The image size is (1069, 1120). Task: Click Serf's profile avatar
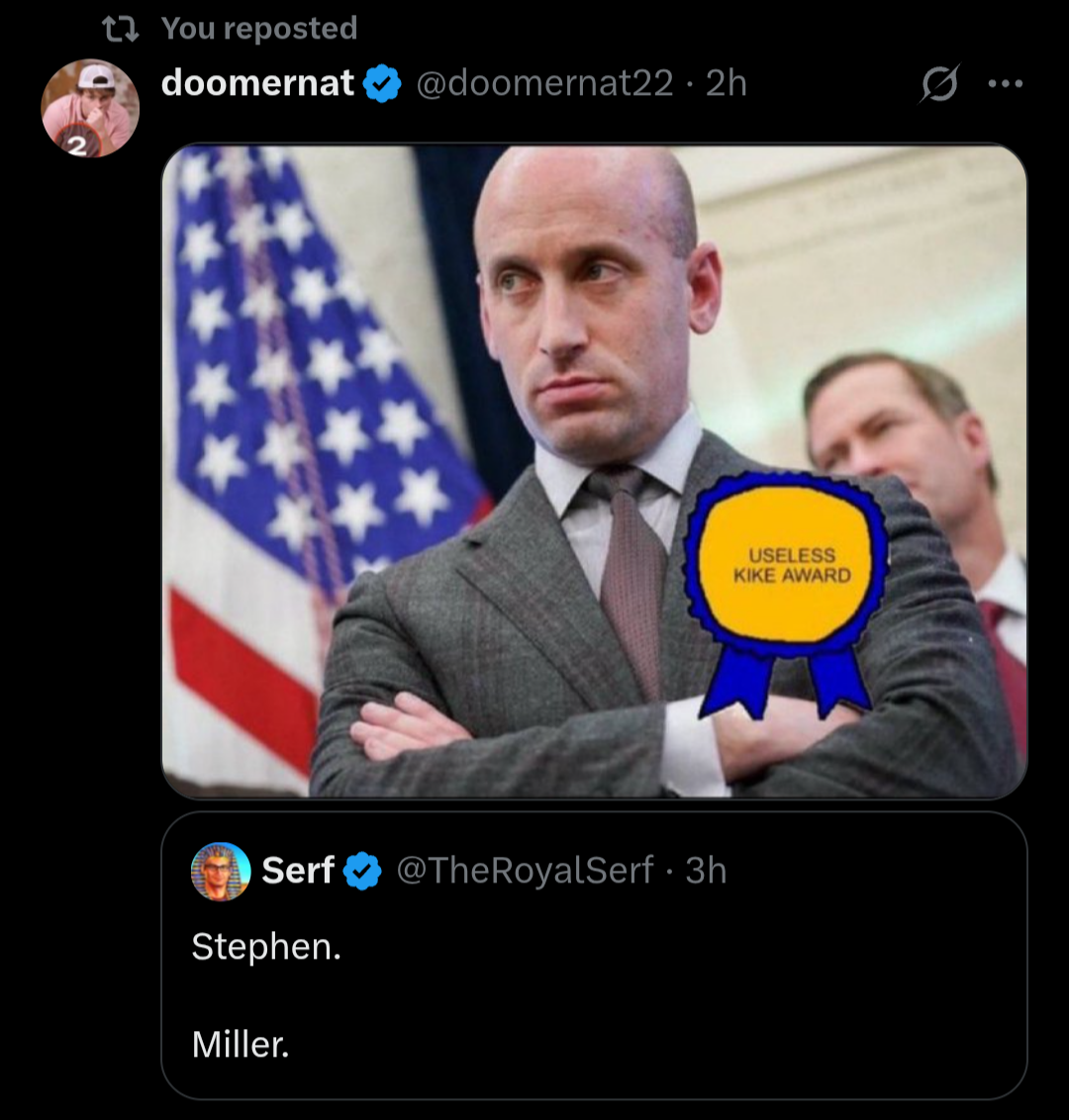(x=220, y=871)
